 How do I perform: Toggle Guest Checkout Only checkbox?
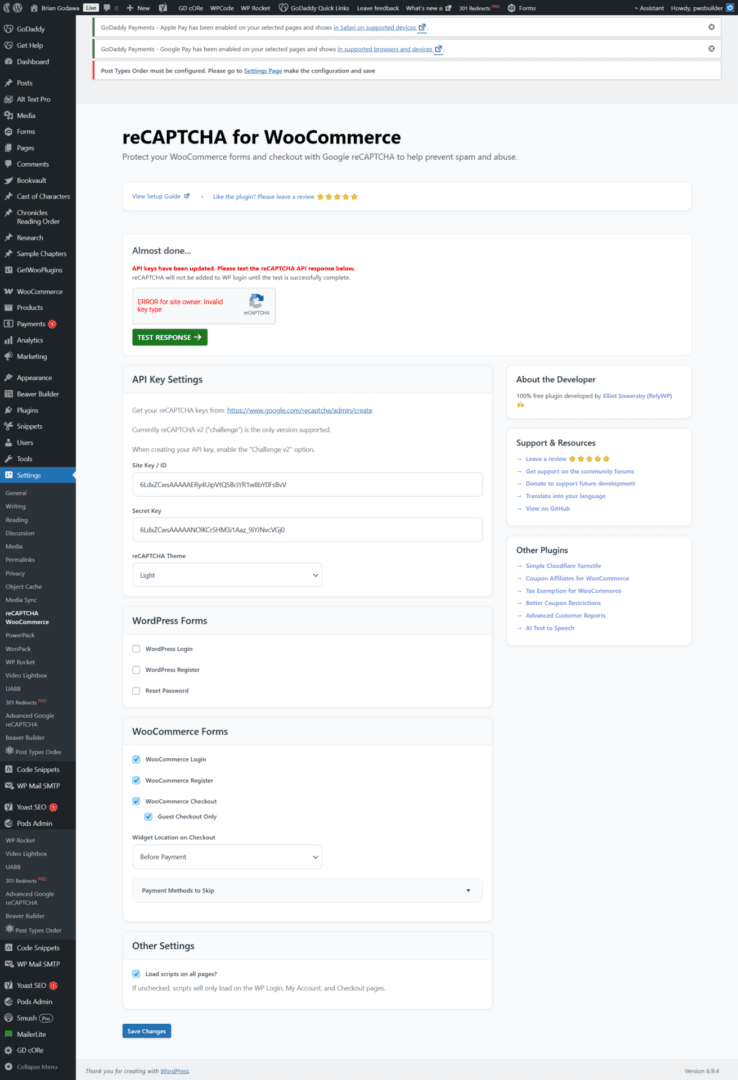148,816
